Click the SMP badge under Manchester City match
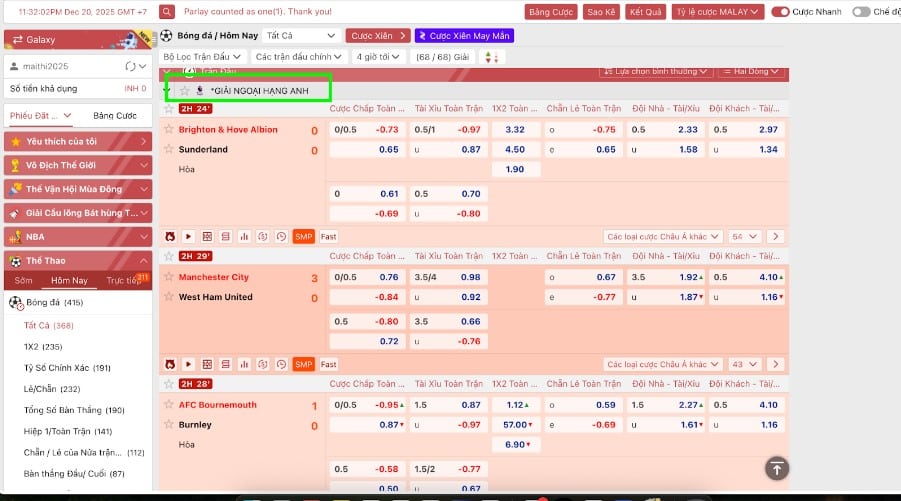 [303, 364]
